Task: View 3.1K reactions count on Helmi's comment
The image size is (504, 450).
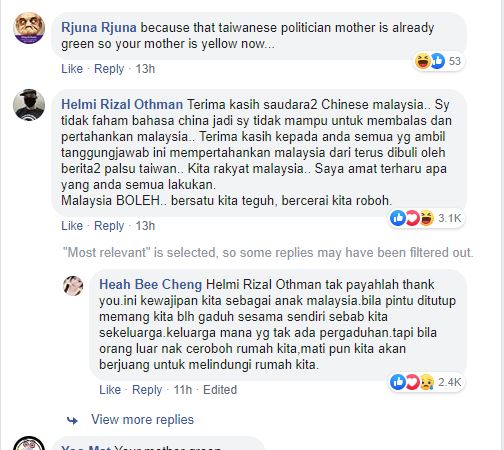Action: [x=449, y=218]
